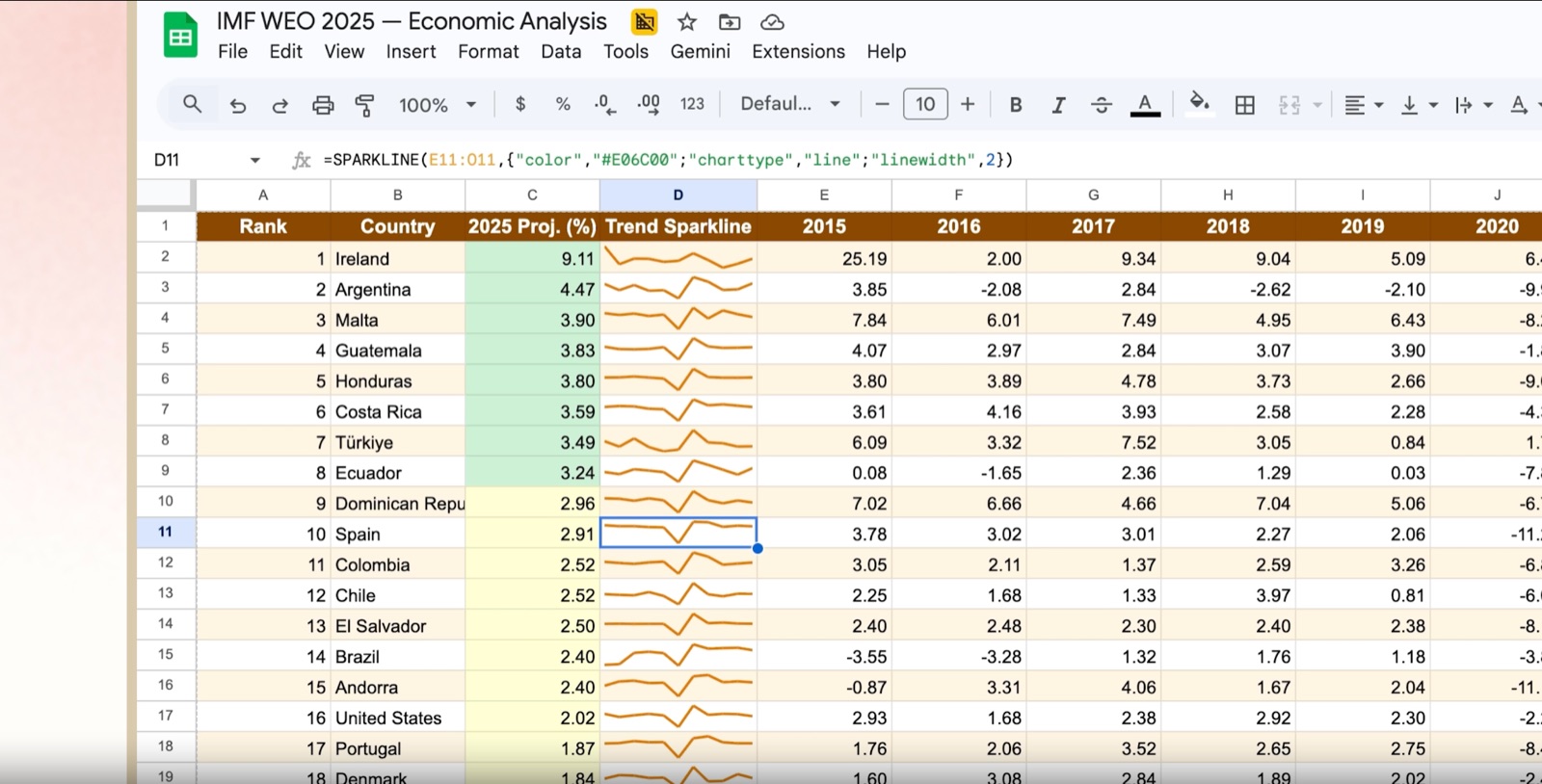
Task: Click the Türkiye 2025 projection 3.49
Action: pyautogui.click(x=532, y=442)
